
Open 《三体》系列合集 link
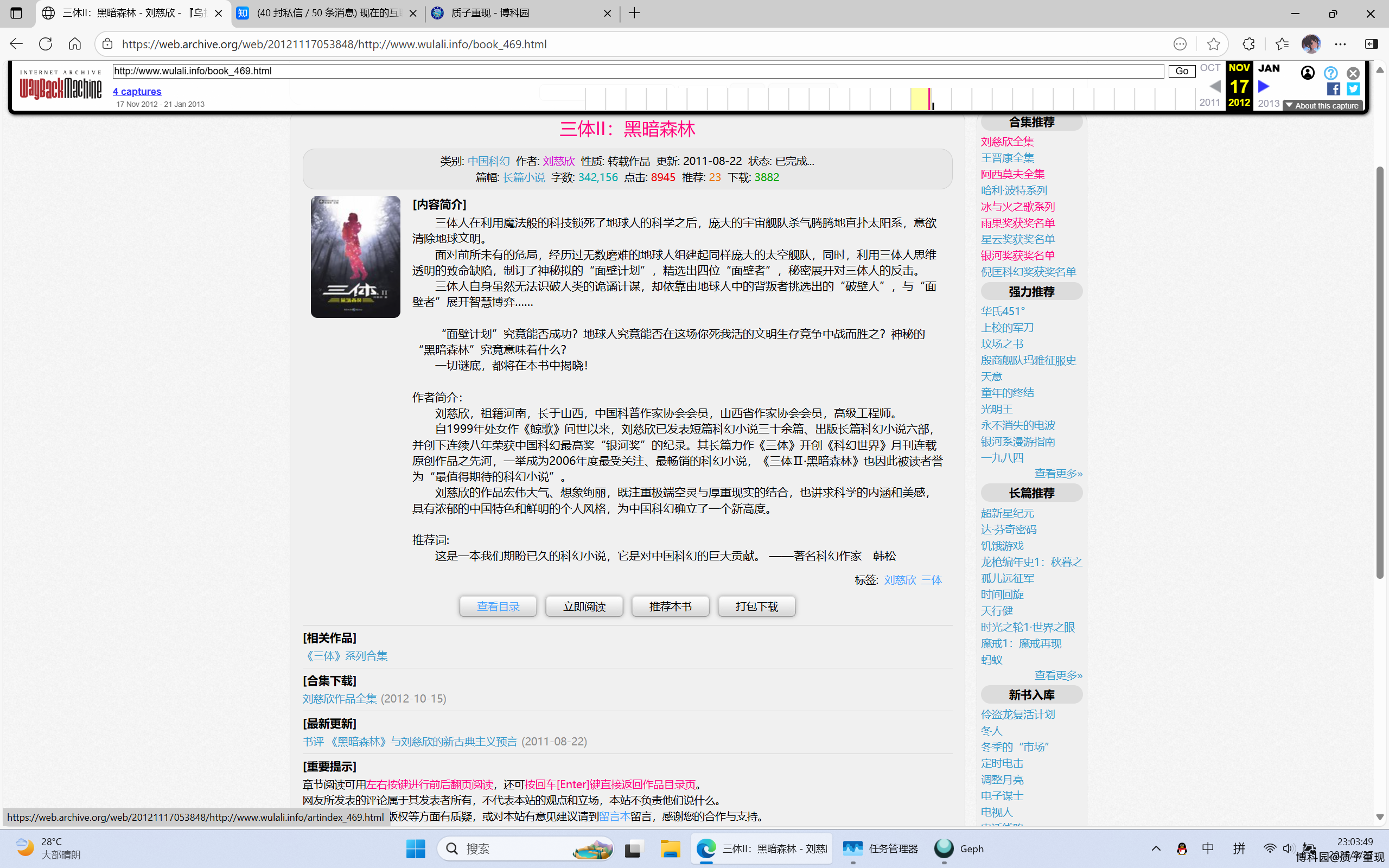point(346,655)
